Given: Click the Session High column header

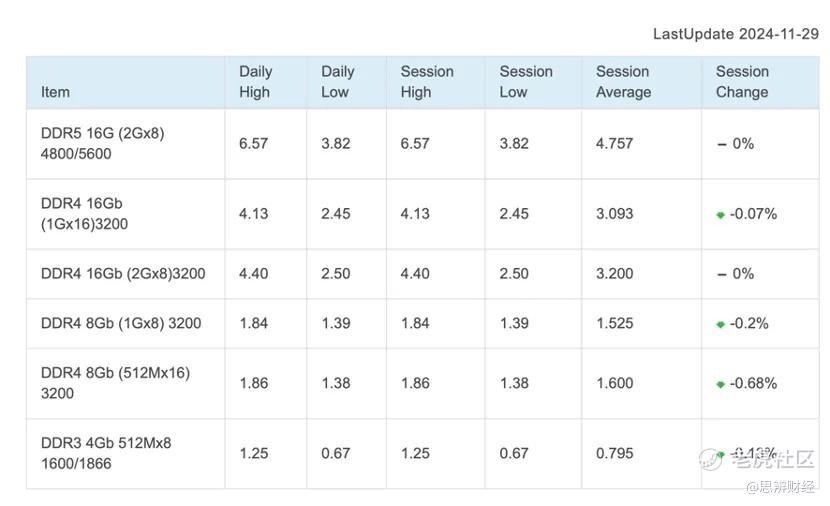Looking at the screenshot, I should (x=427, y=82).
